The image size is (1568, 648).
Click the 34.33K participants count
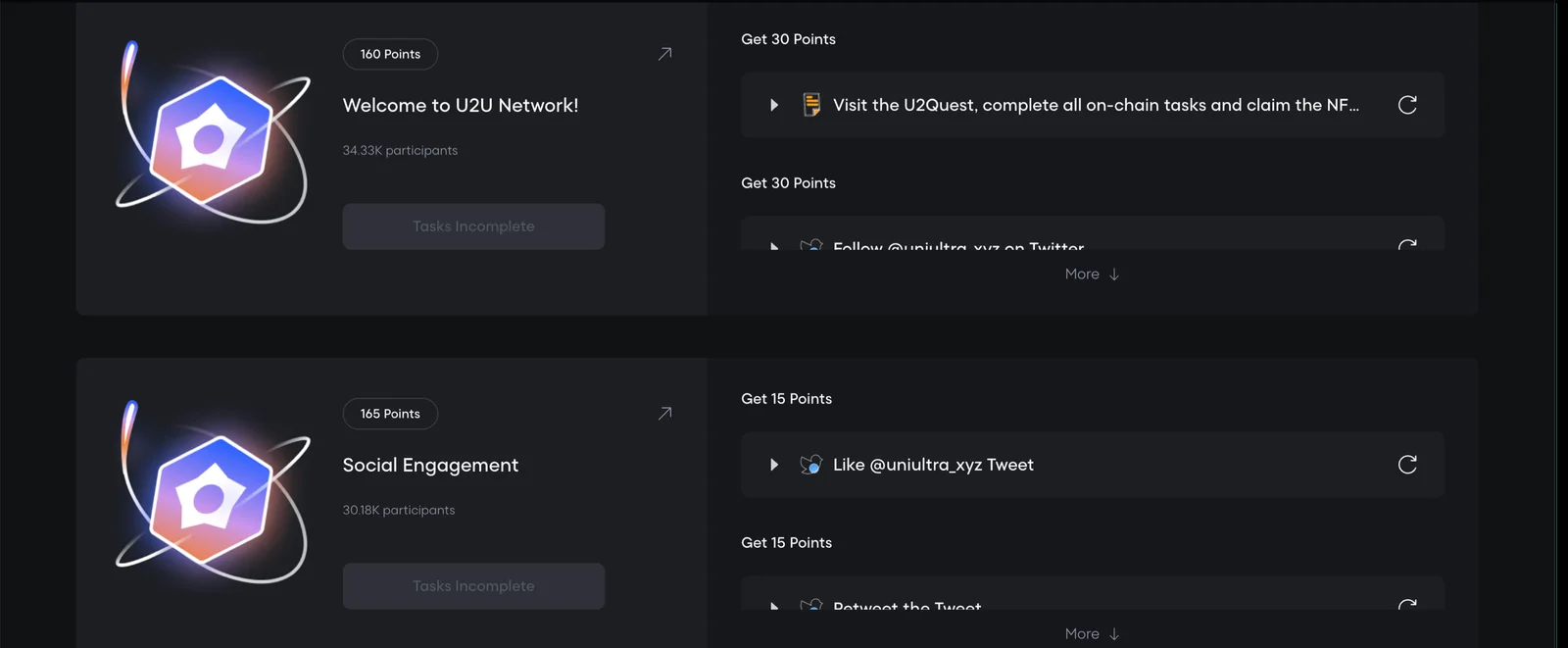pyautogui.click(x=400, y=151)
